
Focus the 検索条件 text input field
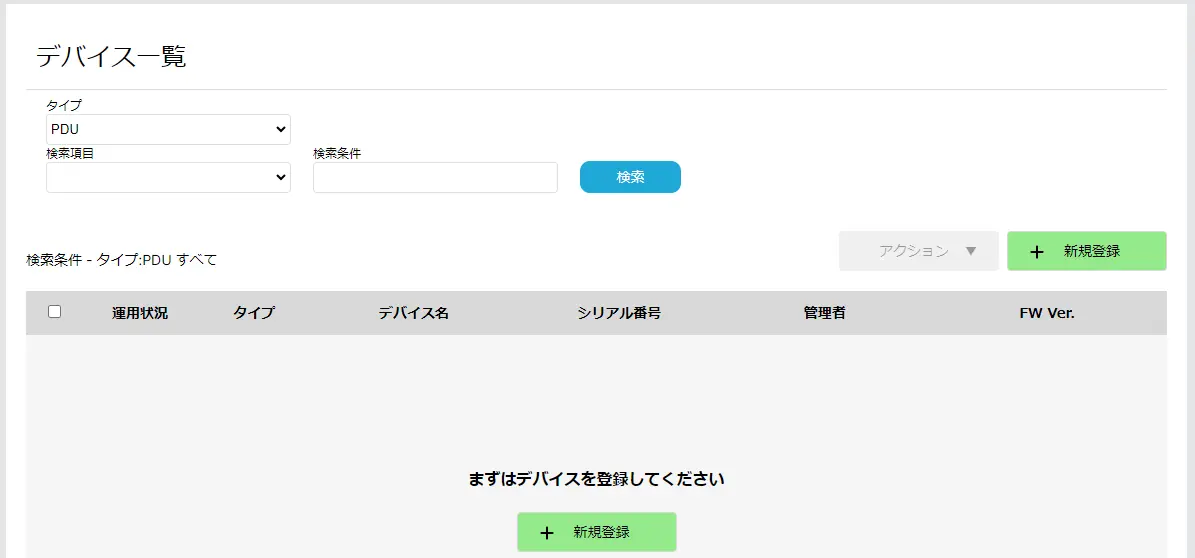click(435, 177)
